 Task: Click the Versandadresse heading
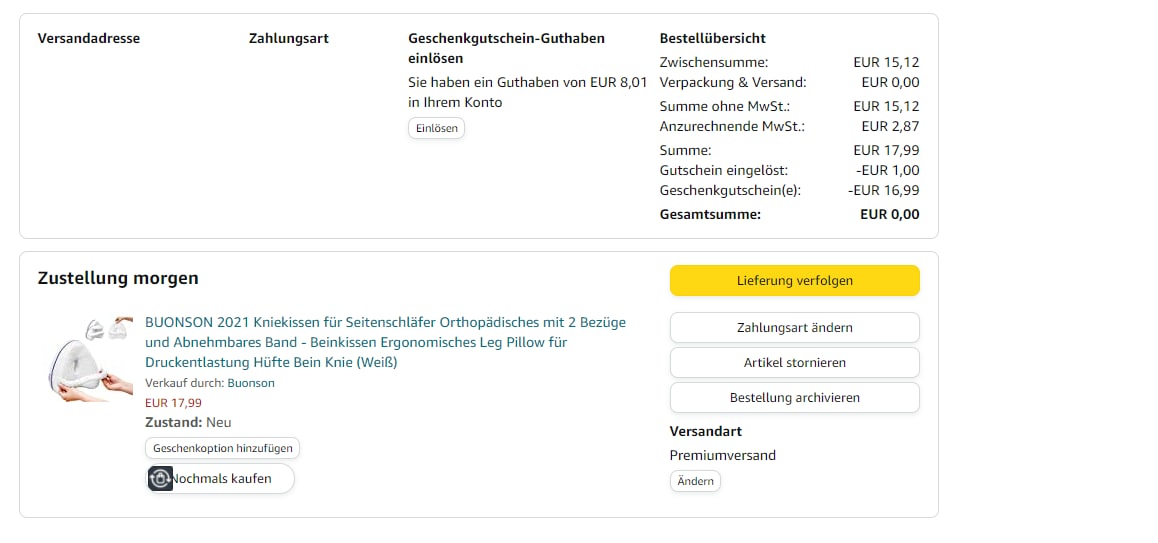click(89, 38)
